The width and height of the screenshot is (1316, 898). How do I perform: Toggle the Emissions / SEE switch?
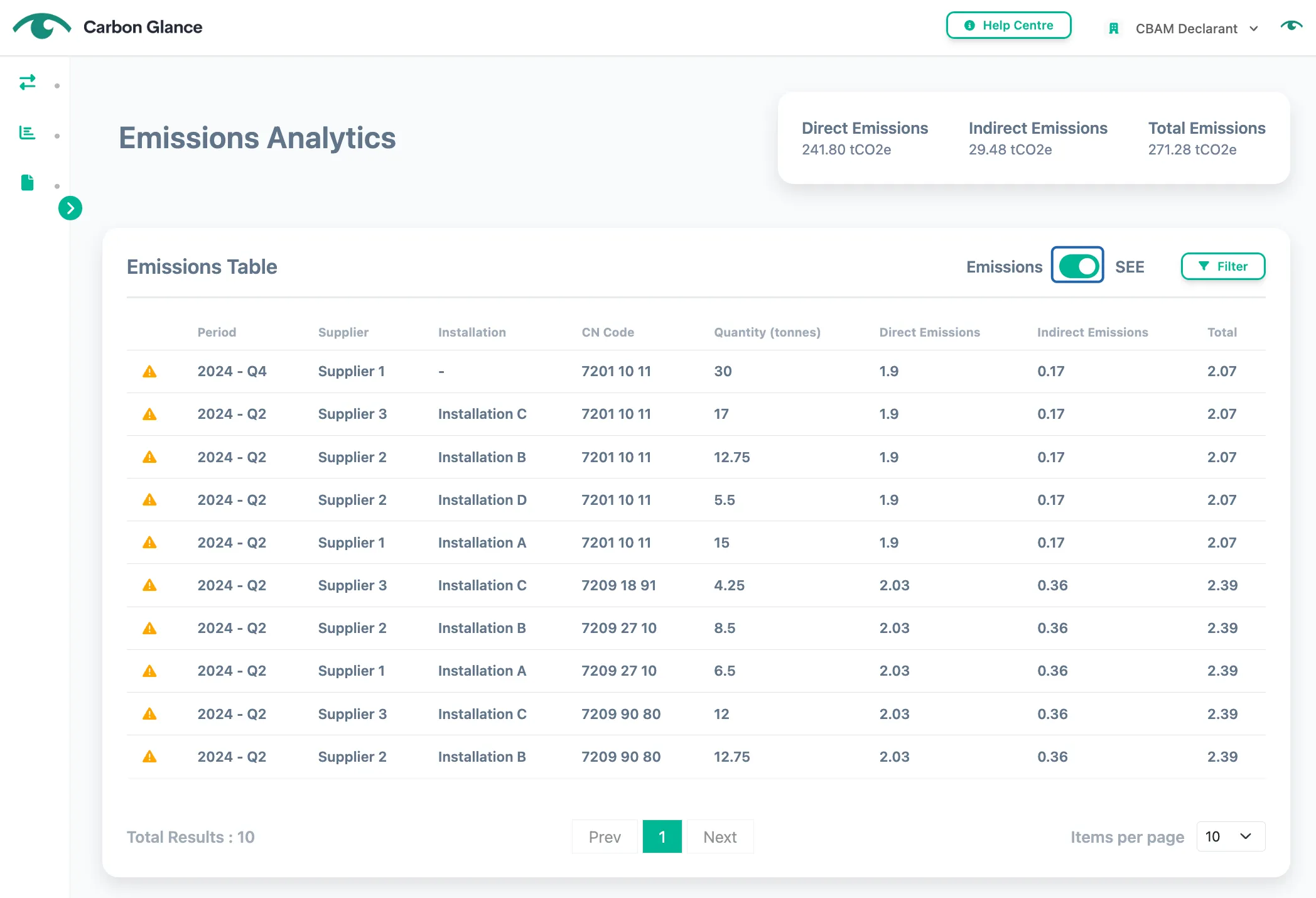click(x=1077, y=266)
